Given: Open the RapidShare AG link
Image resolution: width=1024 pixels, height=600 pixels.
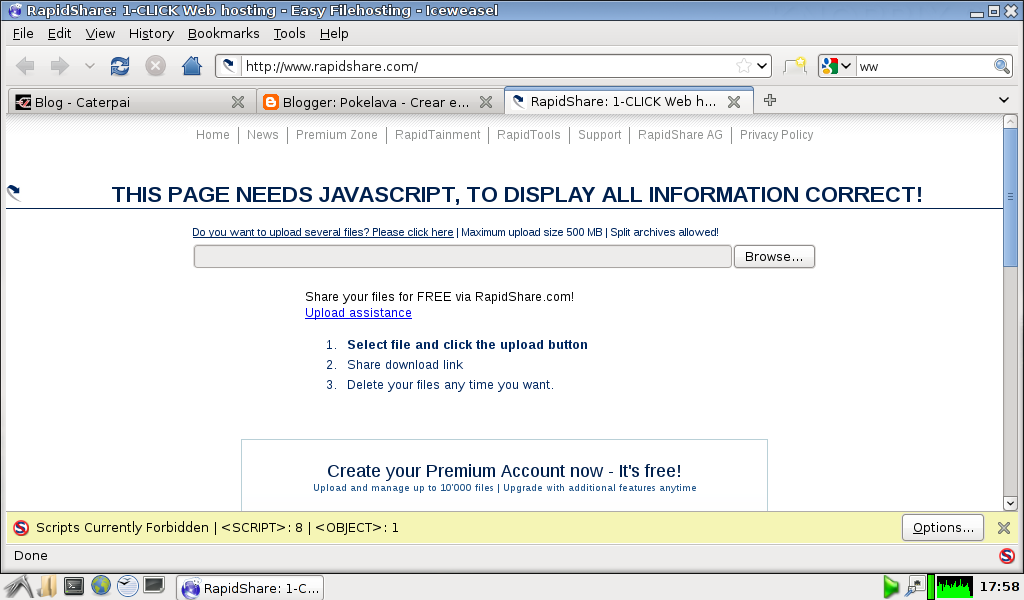Looking at the screenshot, I should (x=680, y=134).
